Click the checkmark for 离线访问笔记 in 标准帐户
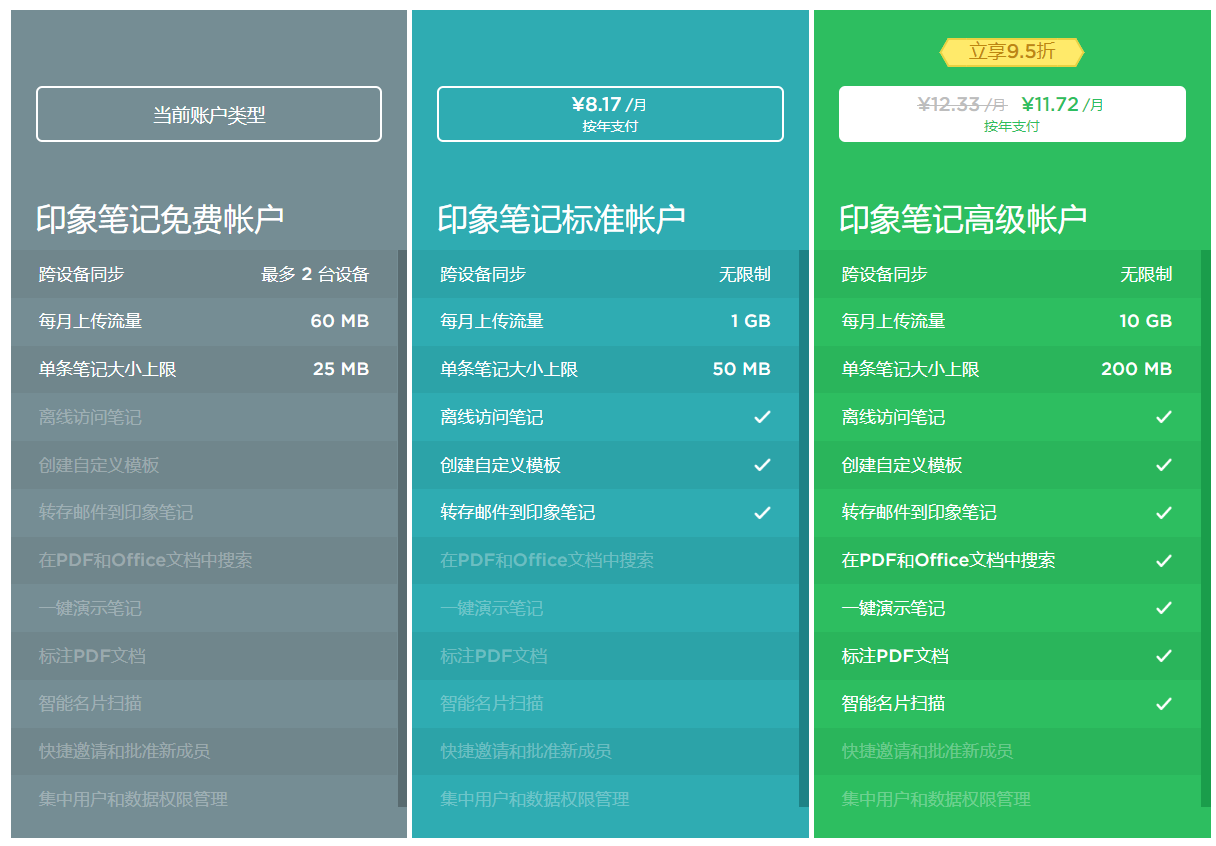This screenshot has width=1216, height=846. pyautogui.click(x=762, y=418)
